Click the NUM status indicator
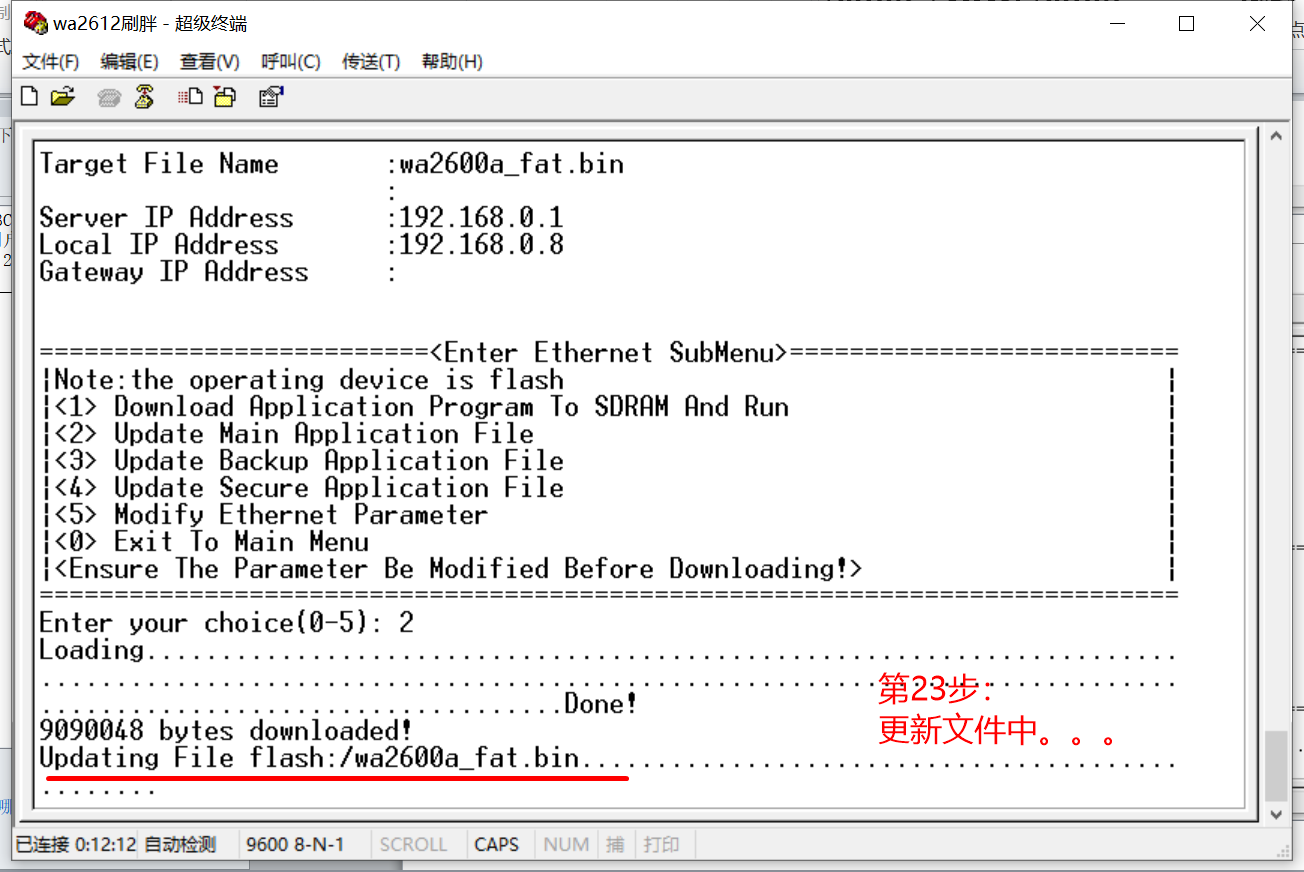The width and height of the screenshot is (1304, 872). 566,844
